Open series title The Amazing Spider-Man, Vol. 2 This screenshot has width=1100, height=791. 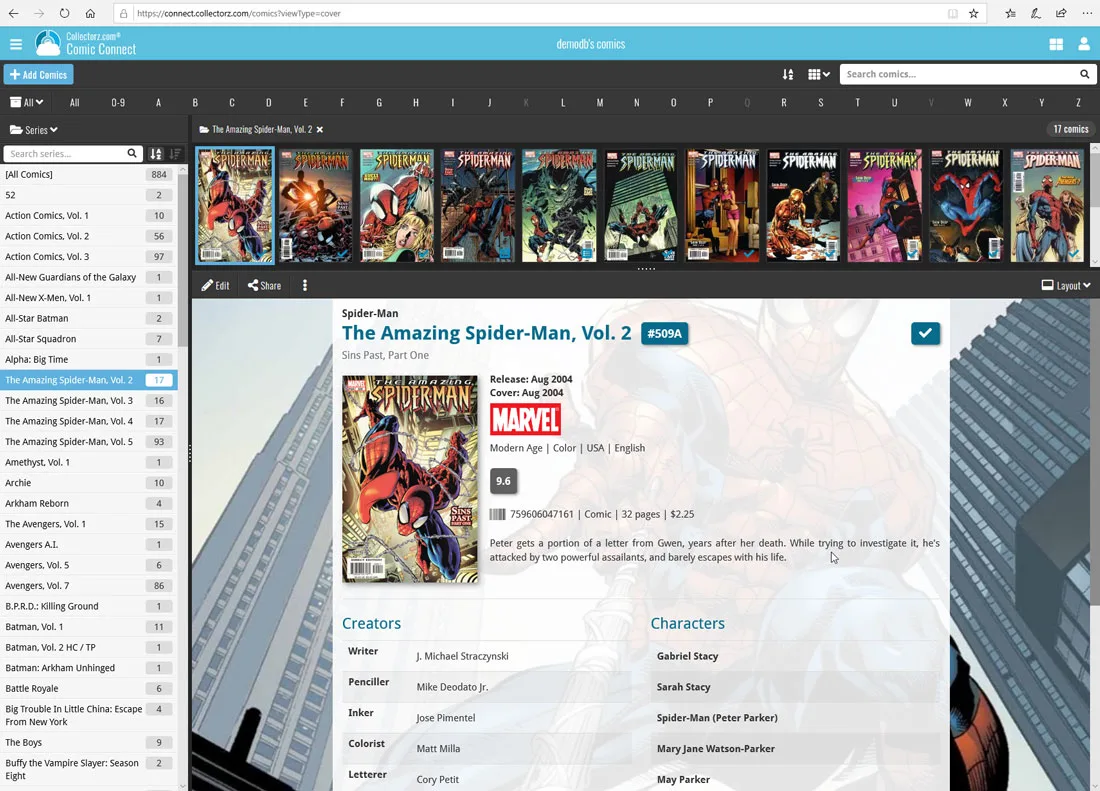tap(486, 333)
